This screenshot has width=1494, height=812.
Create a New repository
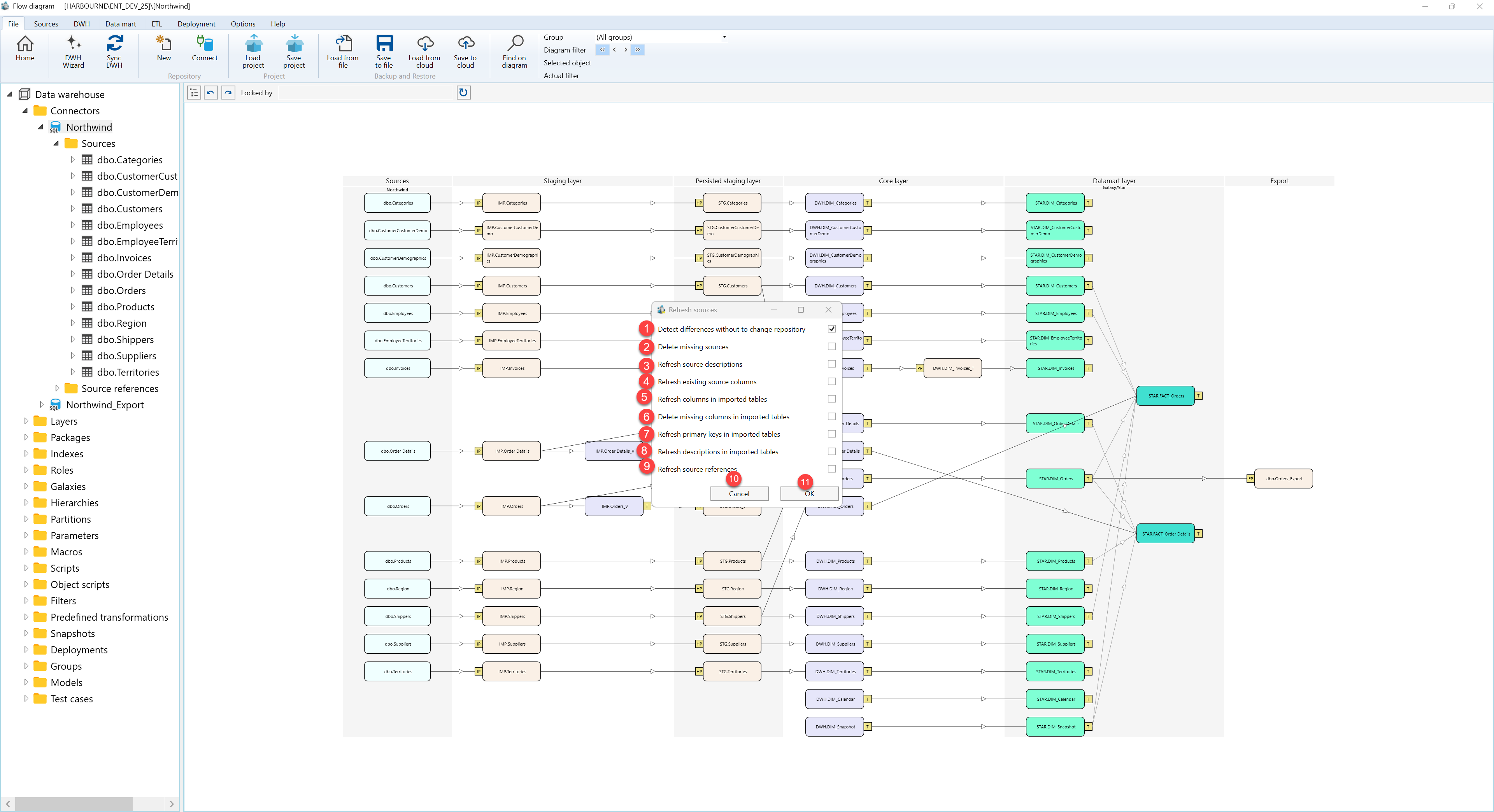coord(163,48)
